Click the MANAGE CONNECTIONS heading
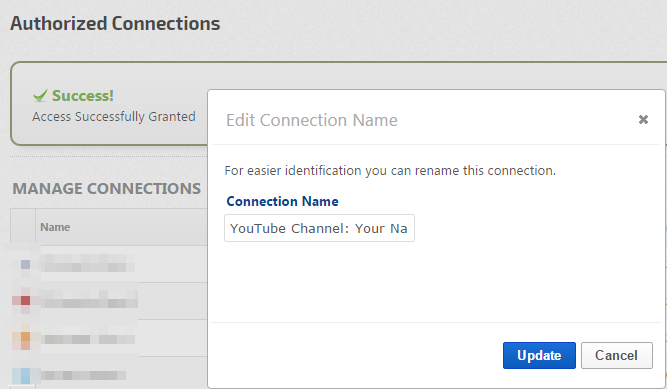Screen dimensions: 667x389 pos(106,189)
